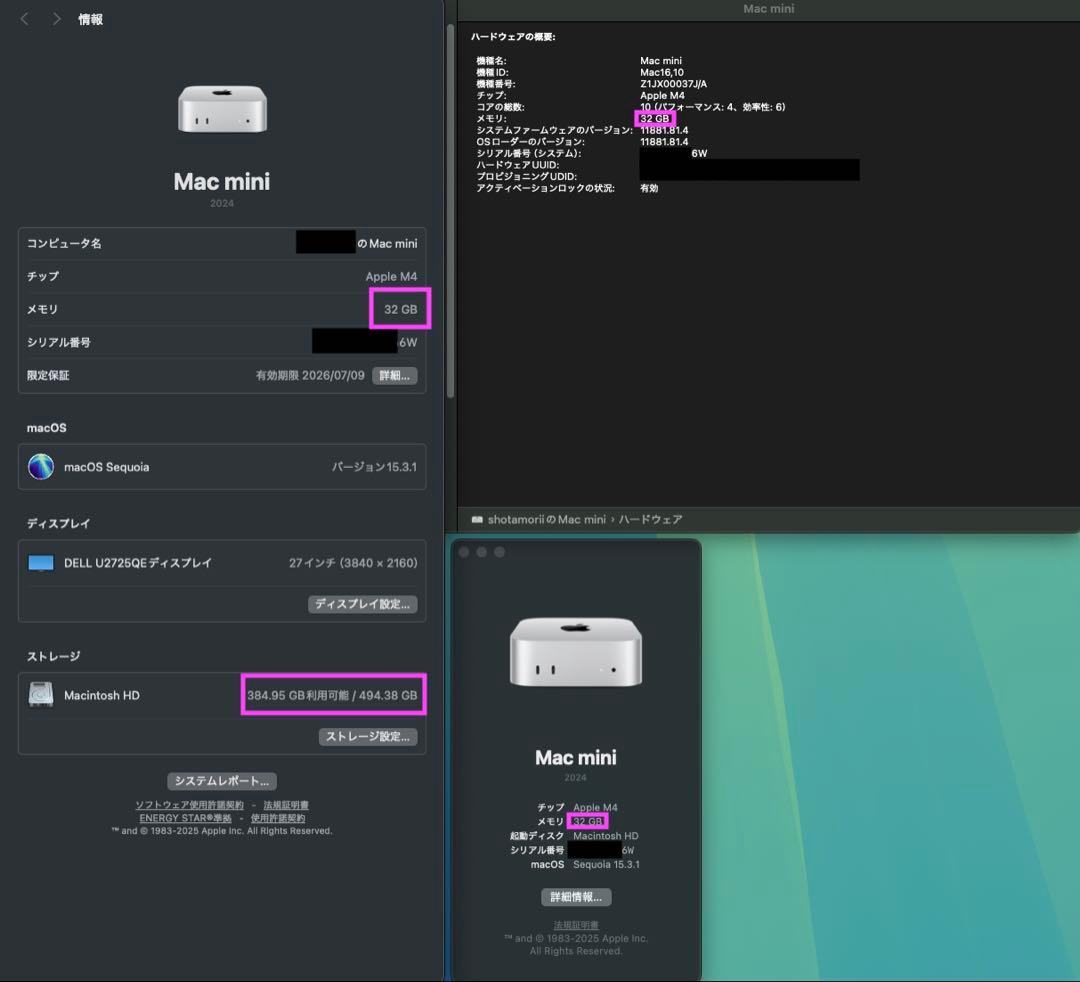1080x982 pixels.
Task: Click display resolution 27インチ (3840 × 2160)
Action: point(353,563)
